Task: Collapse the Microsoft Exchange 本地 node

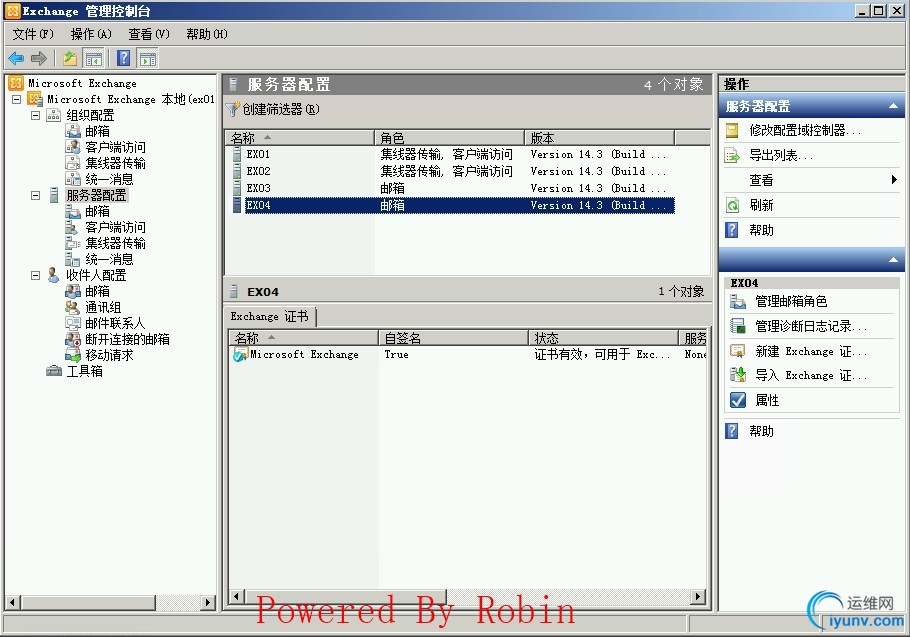Action: click(17, 99)
